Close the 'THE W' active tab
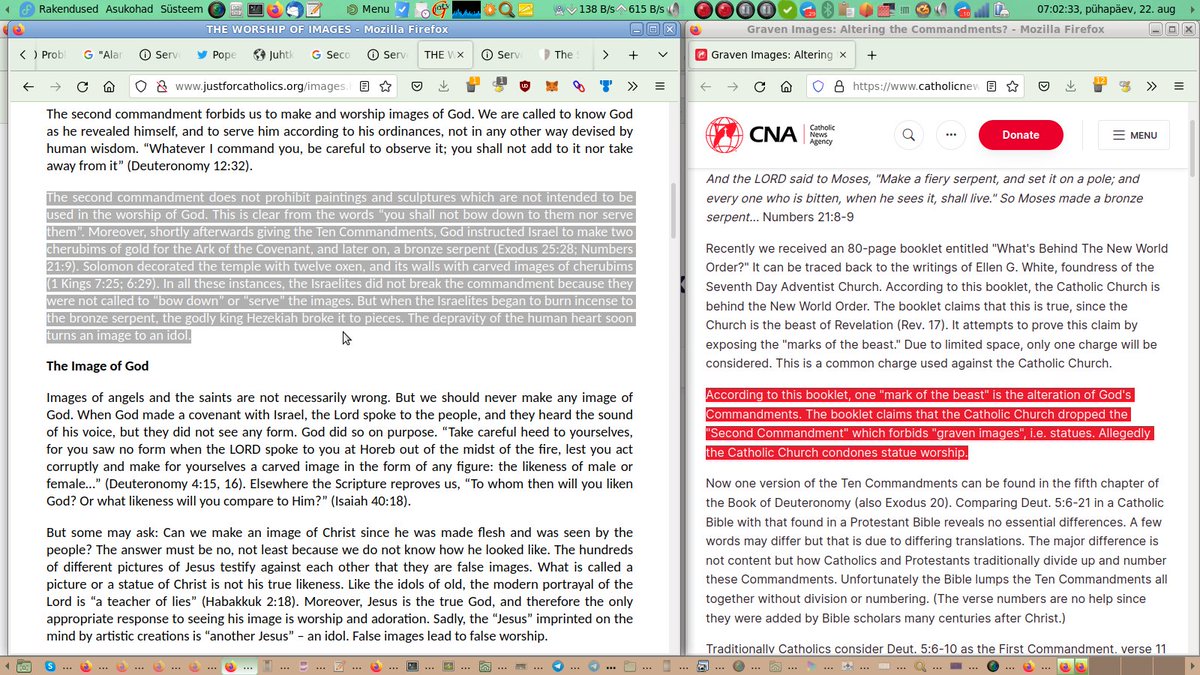1200x675 pixels. pyautogui.click(x=461, y=55)
